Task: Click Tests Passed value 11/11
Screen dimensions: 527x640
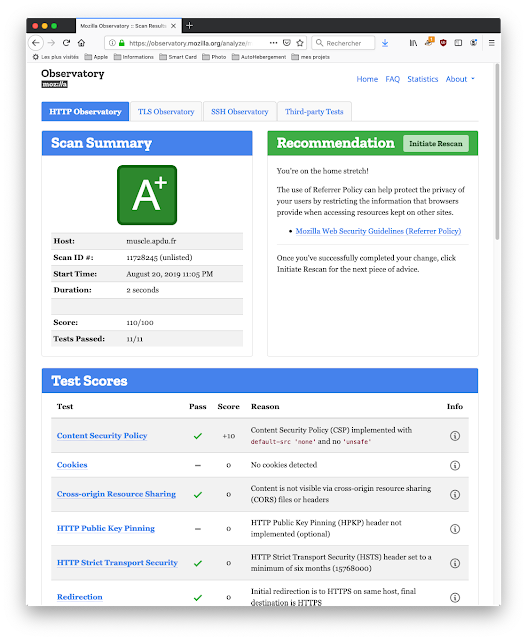Action: point(135,339)
